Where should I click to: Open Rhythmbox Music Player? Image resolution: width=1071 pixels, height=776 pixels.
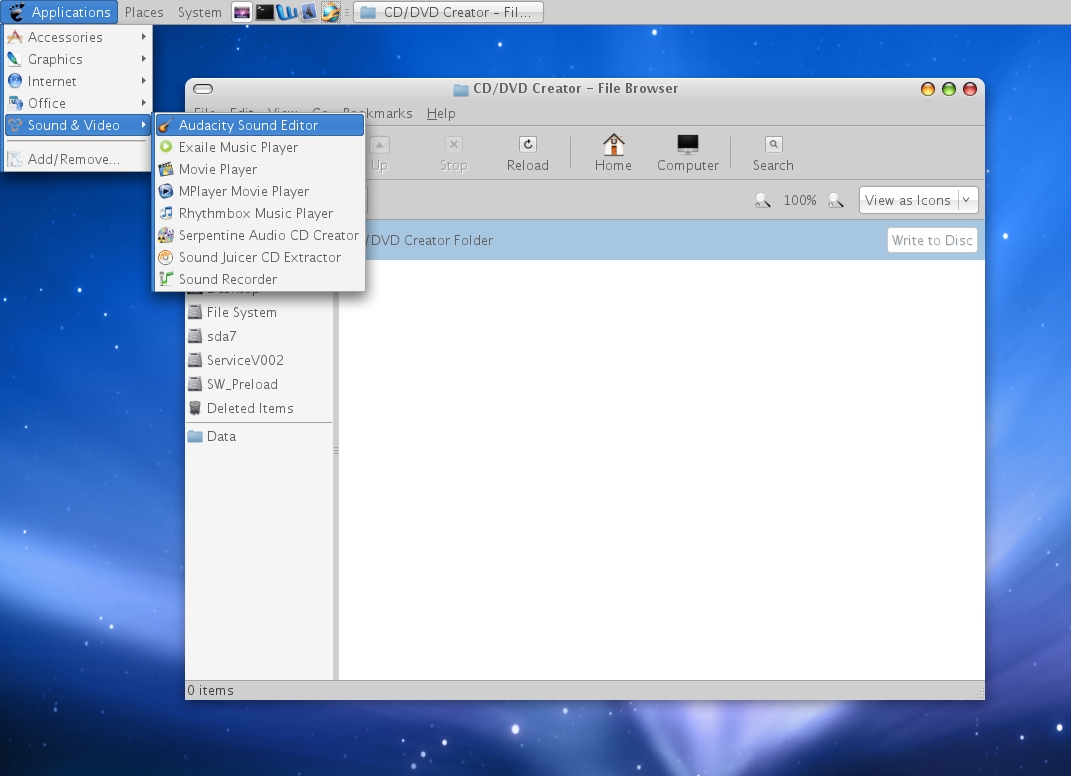(260, 213)
